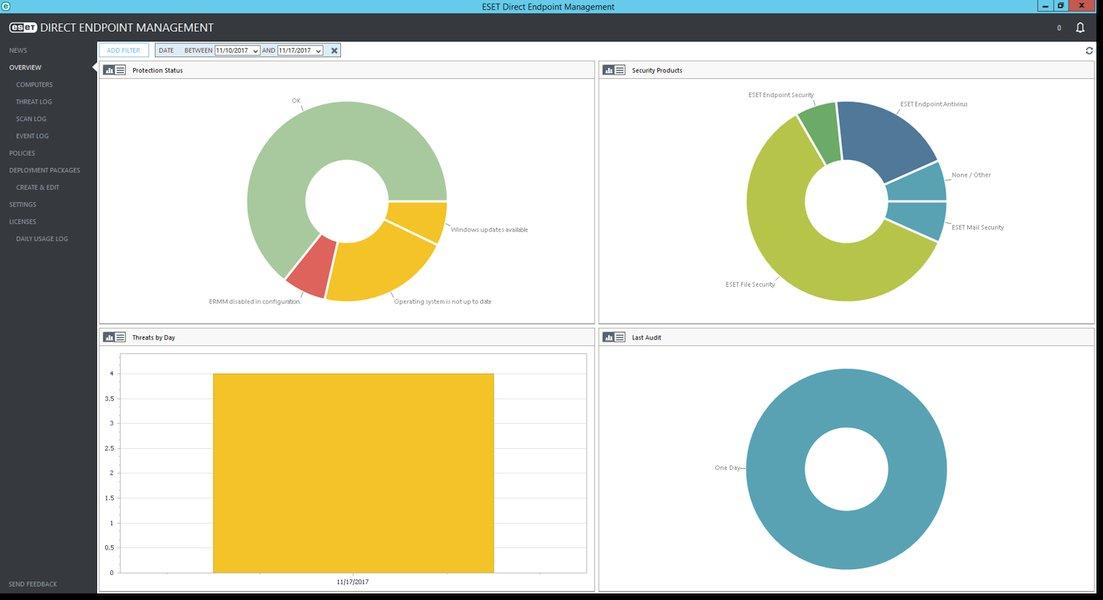Click the notification count 0 in the header

[1059, 28]
